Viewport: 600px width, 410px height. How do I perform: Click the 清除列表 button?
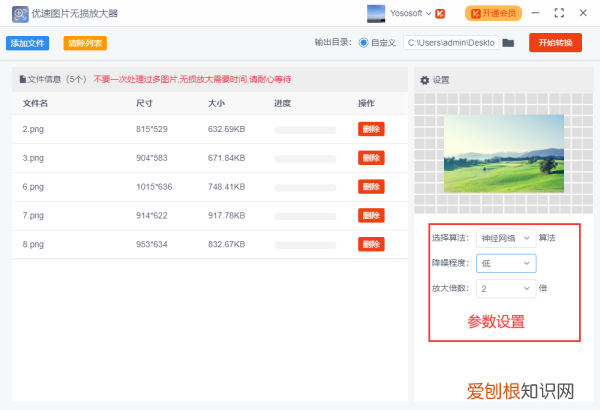tap(85, 43)
